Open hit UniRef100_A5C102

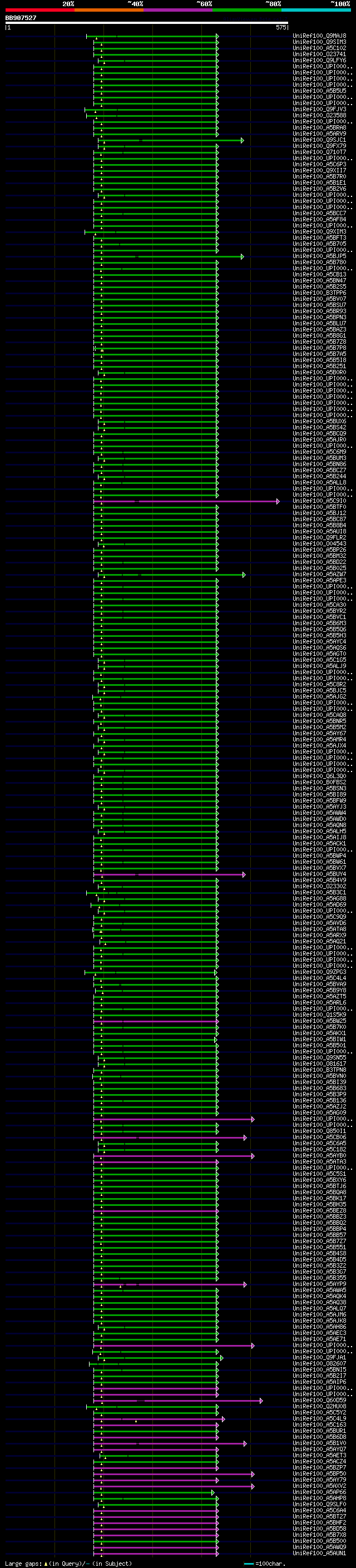(x=319, y=48)
